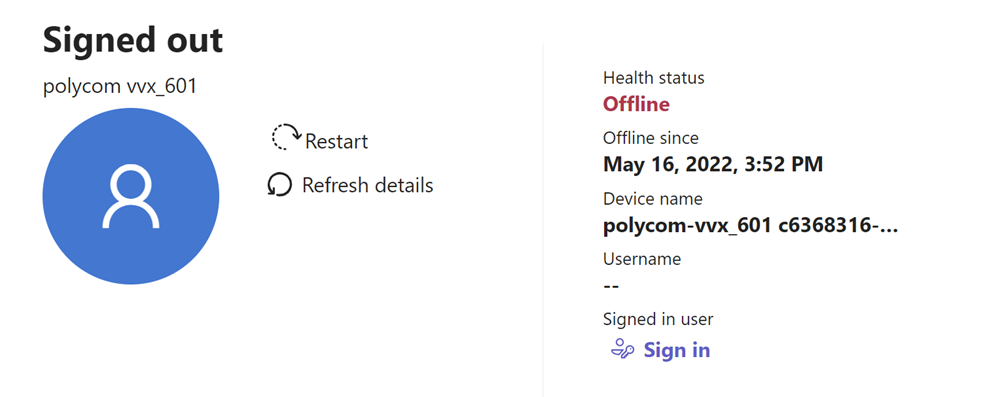The width and height of the screenshot is (1004, 397).
Task: Click the white user silhouette icon
Action: click(x=131, y=197)
